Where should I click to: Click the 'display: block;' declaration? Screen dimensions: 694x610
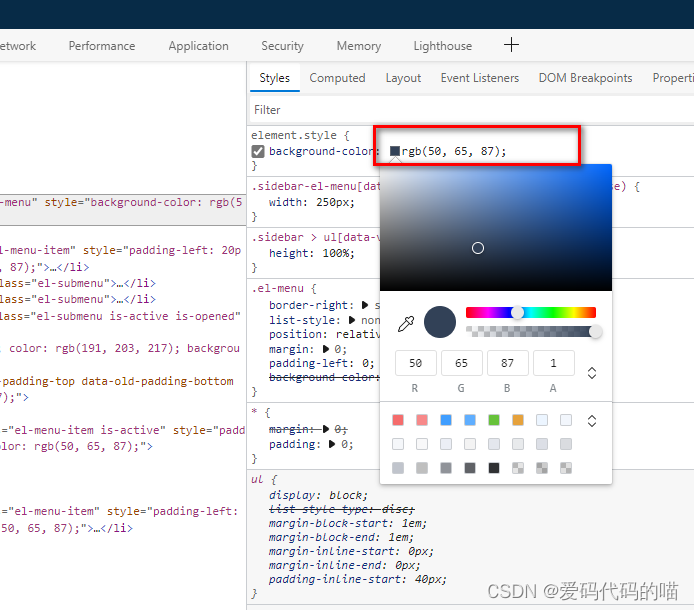[x=318, y=495]
